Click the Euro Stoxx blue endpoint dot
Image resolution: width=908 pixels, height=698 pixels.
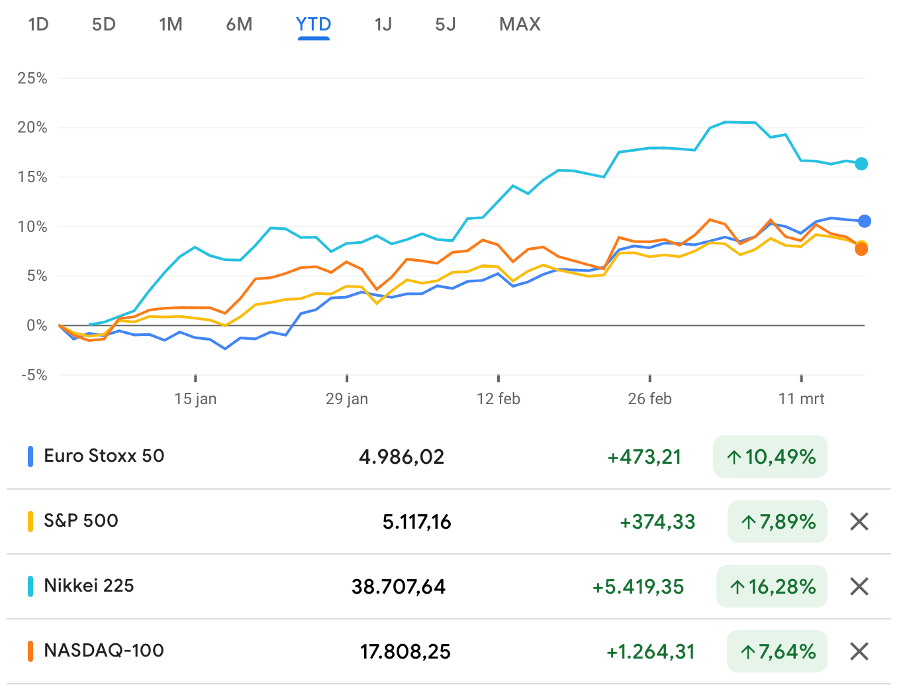tap(865, 221)
